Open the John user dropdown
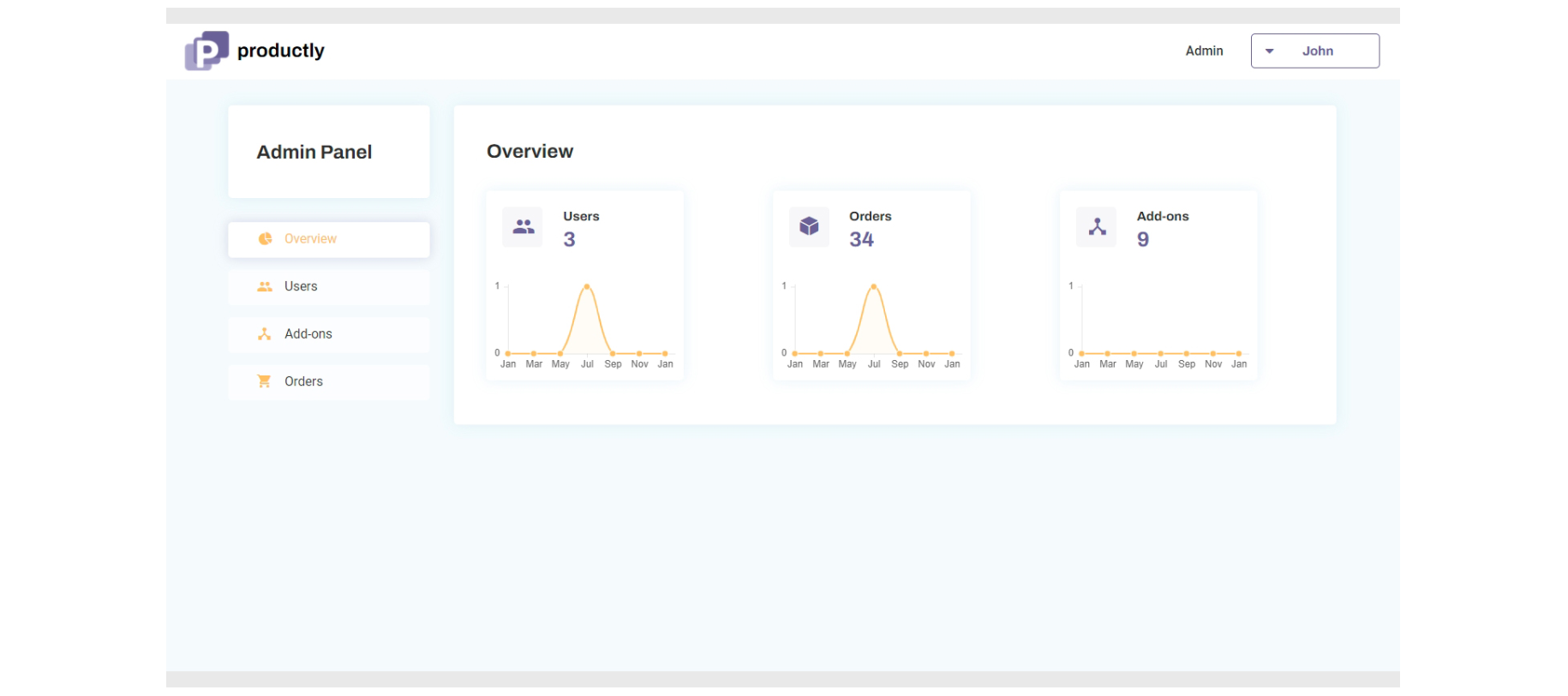This screenshot has height=696, width=1568. (1315, 51)
